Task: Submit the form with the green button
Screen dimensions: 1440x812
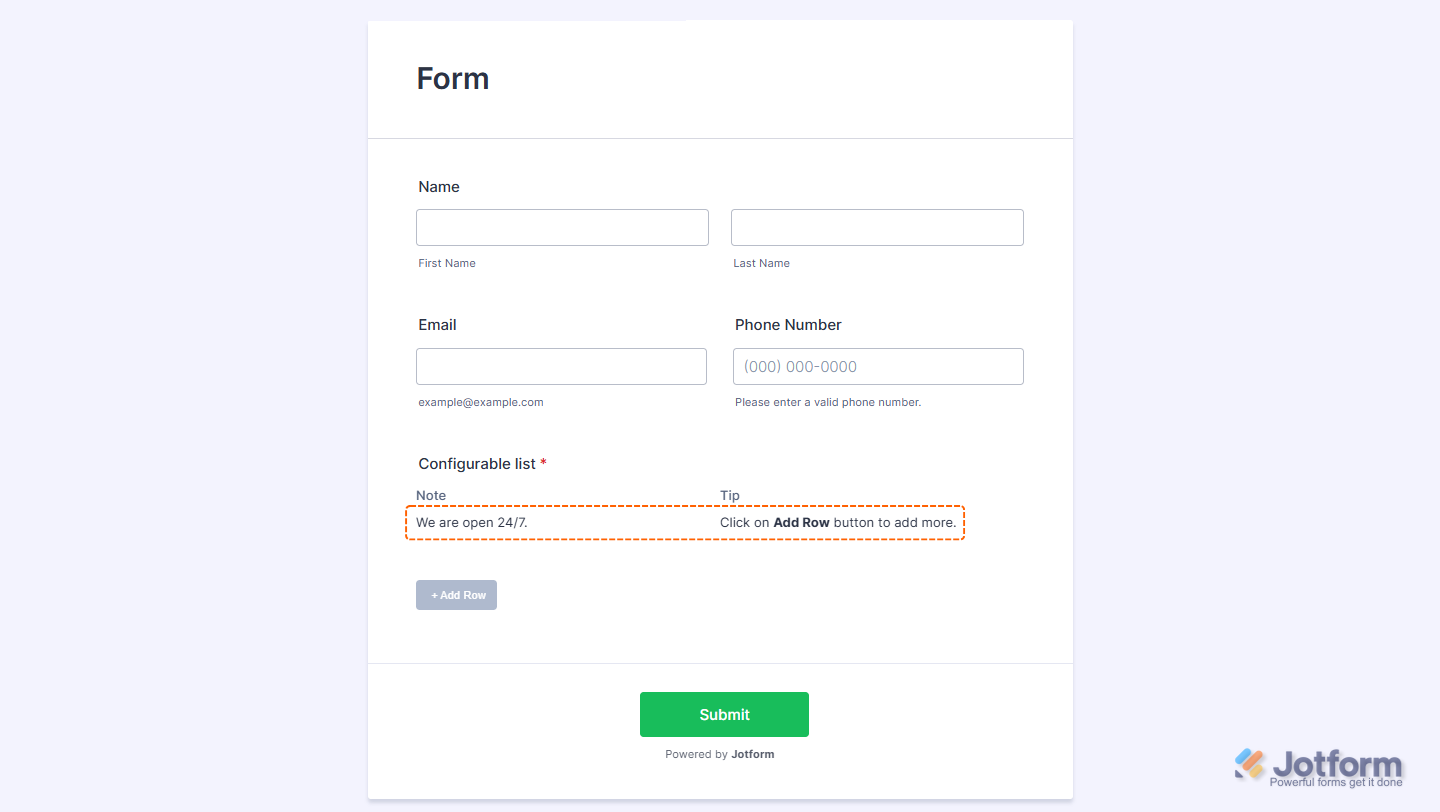Action: click(x=724, y=714)
